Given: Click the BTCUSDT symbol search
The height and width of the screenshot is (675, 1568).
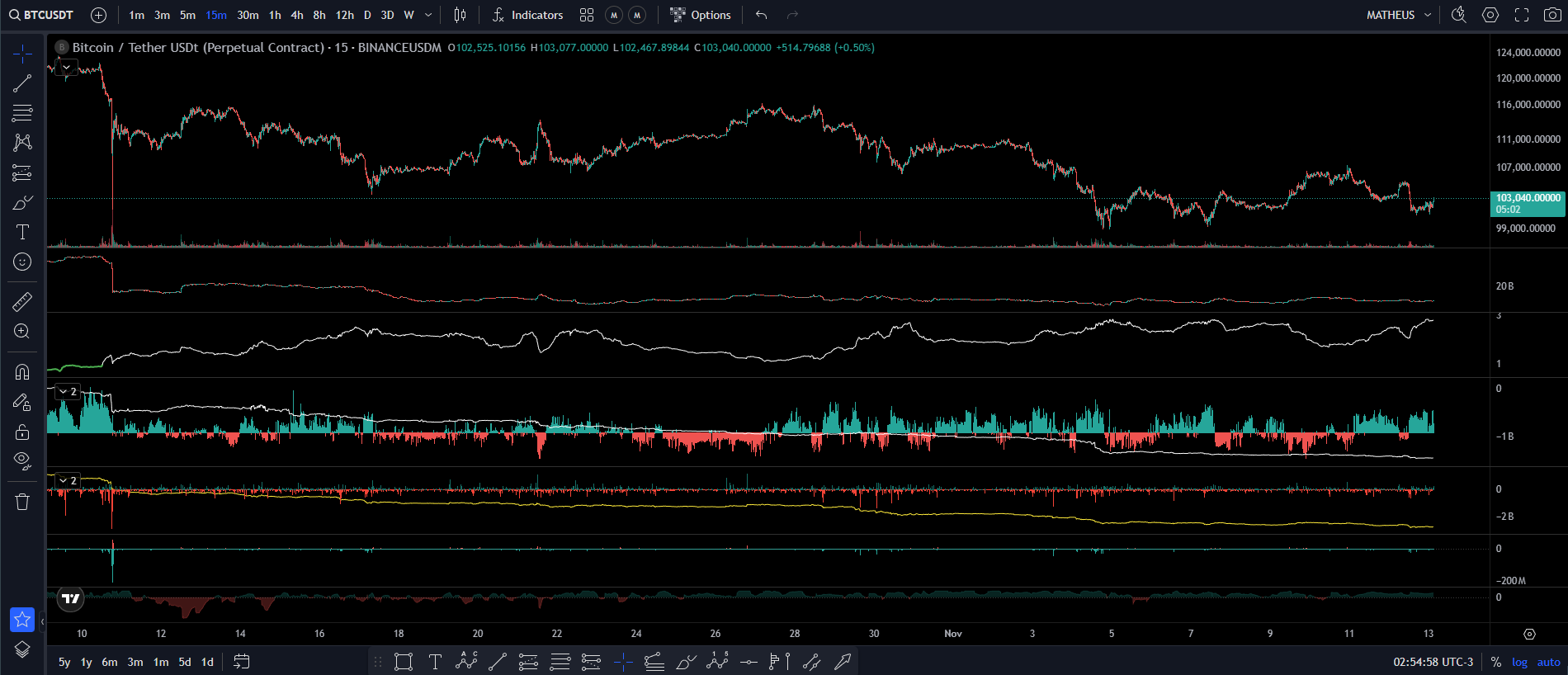Looking at the screenshot, I should tap(41, 15).
